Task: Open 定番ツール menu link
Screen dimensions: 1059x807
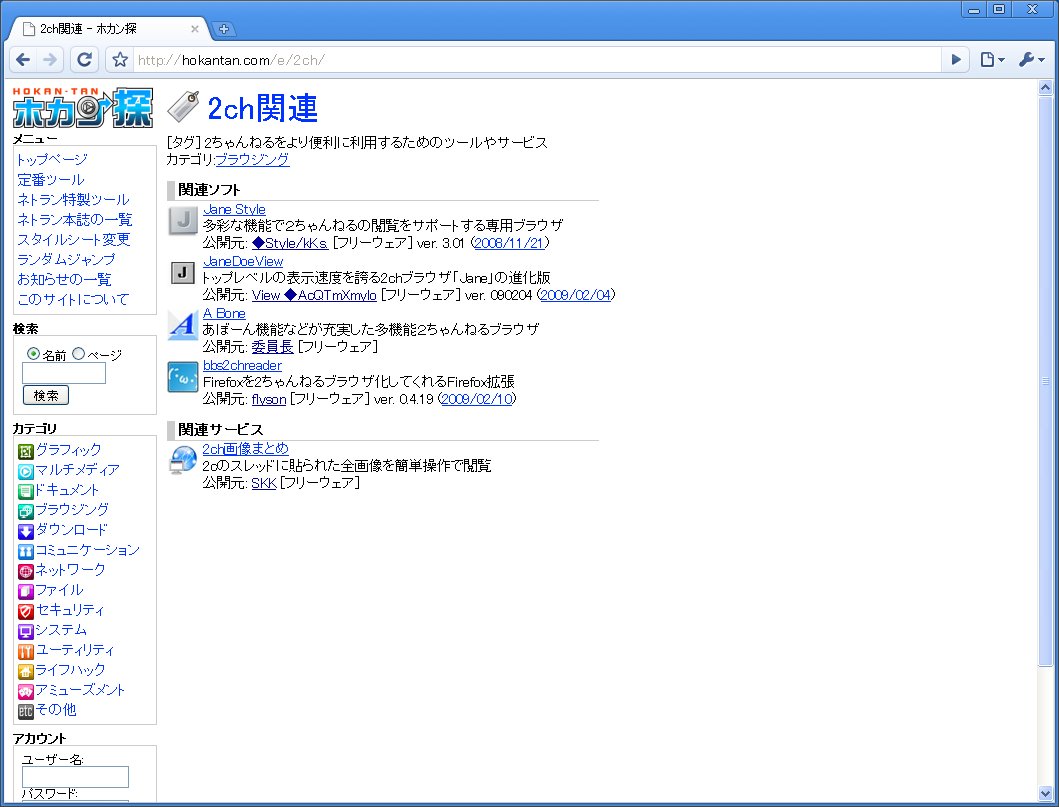Action: click(x=51, y=180)
